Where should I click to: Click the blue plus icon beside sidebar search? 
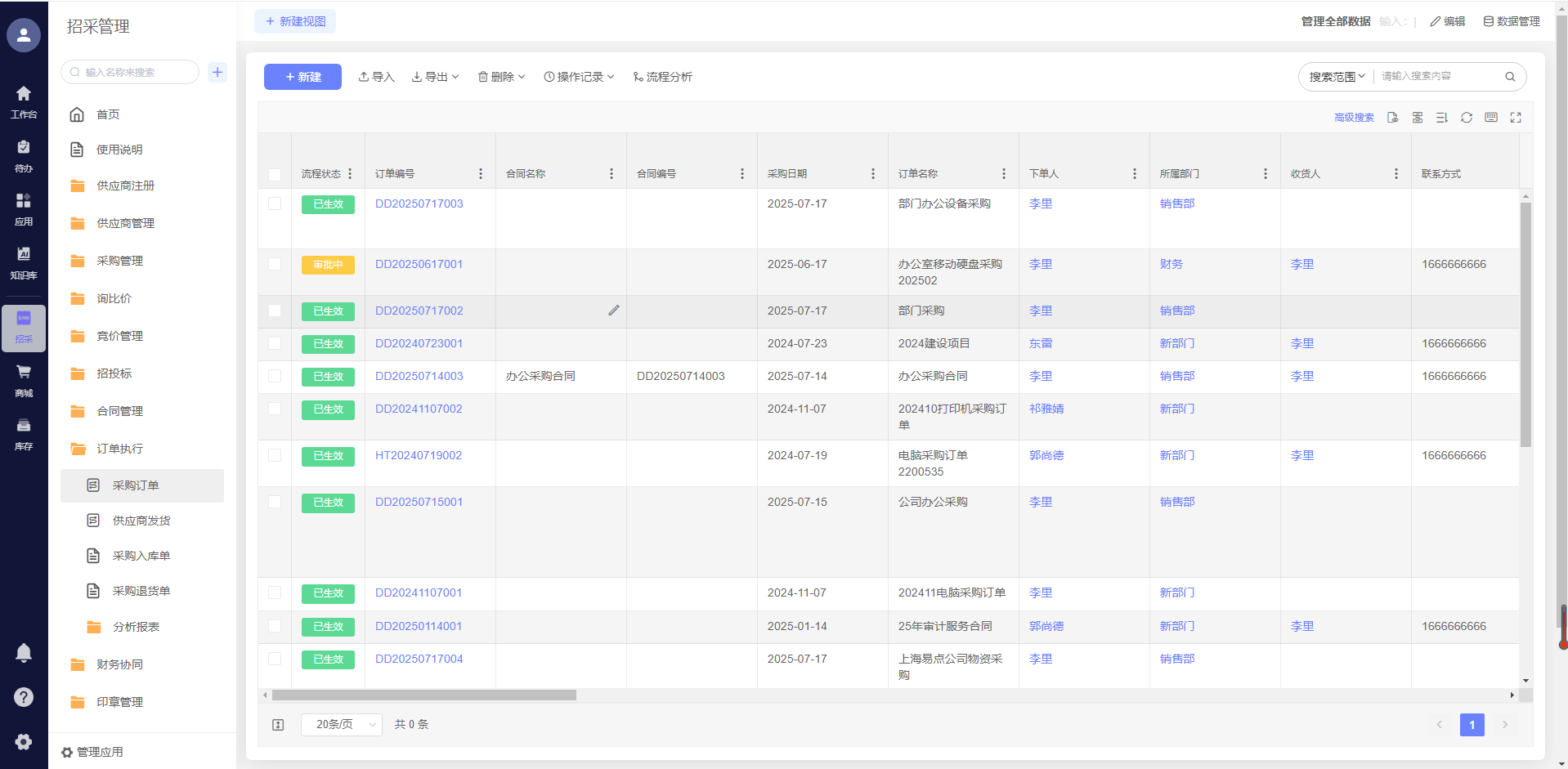tap(217, 72)
